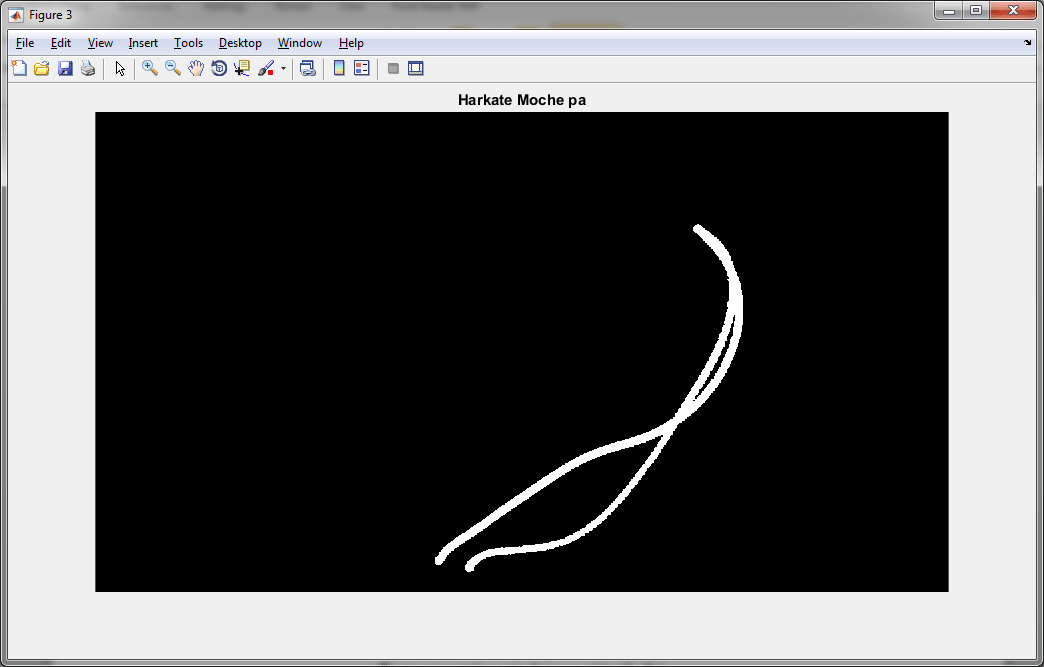Viewport: 1044px width, 667px height.
Task: Close the Figure 3 window
Action: click(x=1013, y=11)
